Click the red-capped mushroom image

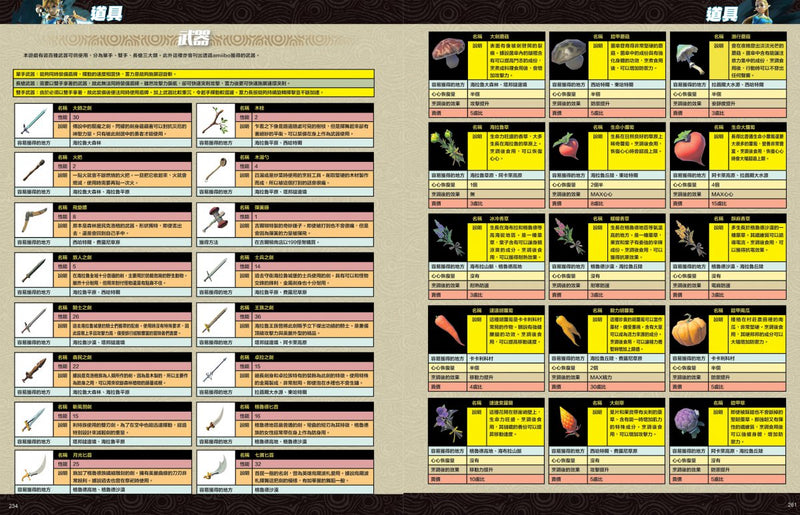pos(448,56)
